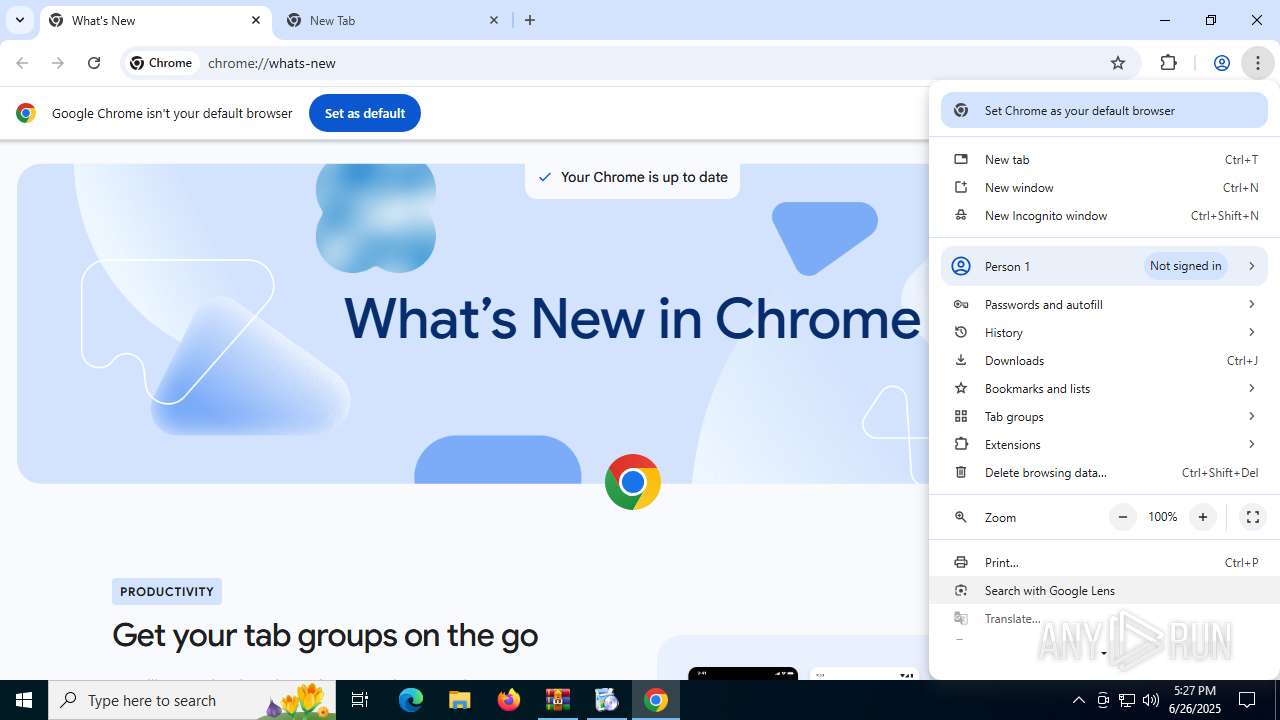Click the Downloads arrow icon
This screenshot has height=720, width=1280.
(x=961, y=361)
